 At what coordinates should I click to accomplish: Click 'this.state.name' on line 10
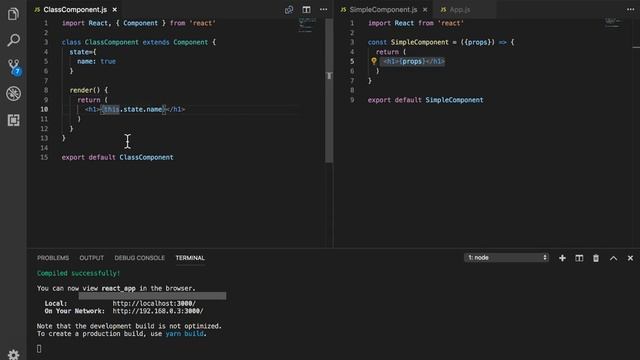tap(133, 109)
